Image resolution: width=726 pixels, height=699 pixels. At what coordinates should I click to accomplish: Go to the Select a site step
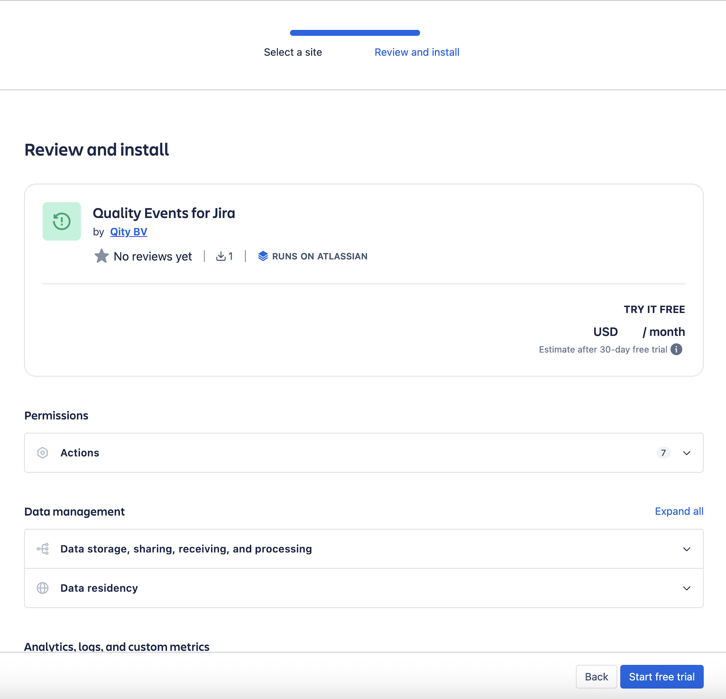pyautogui.click(x=293, y=52)
